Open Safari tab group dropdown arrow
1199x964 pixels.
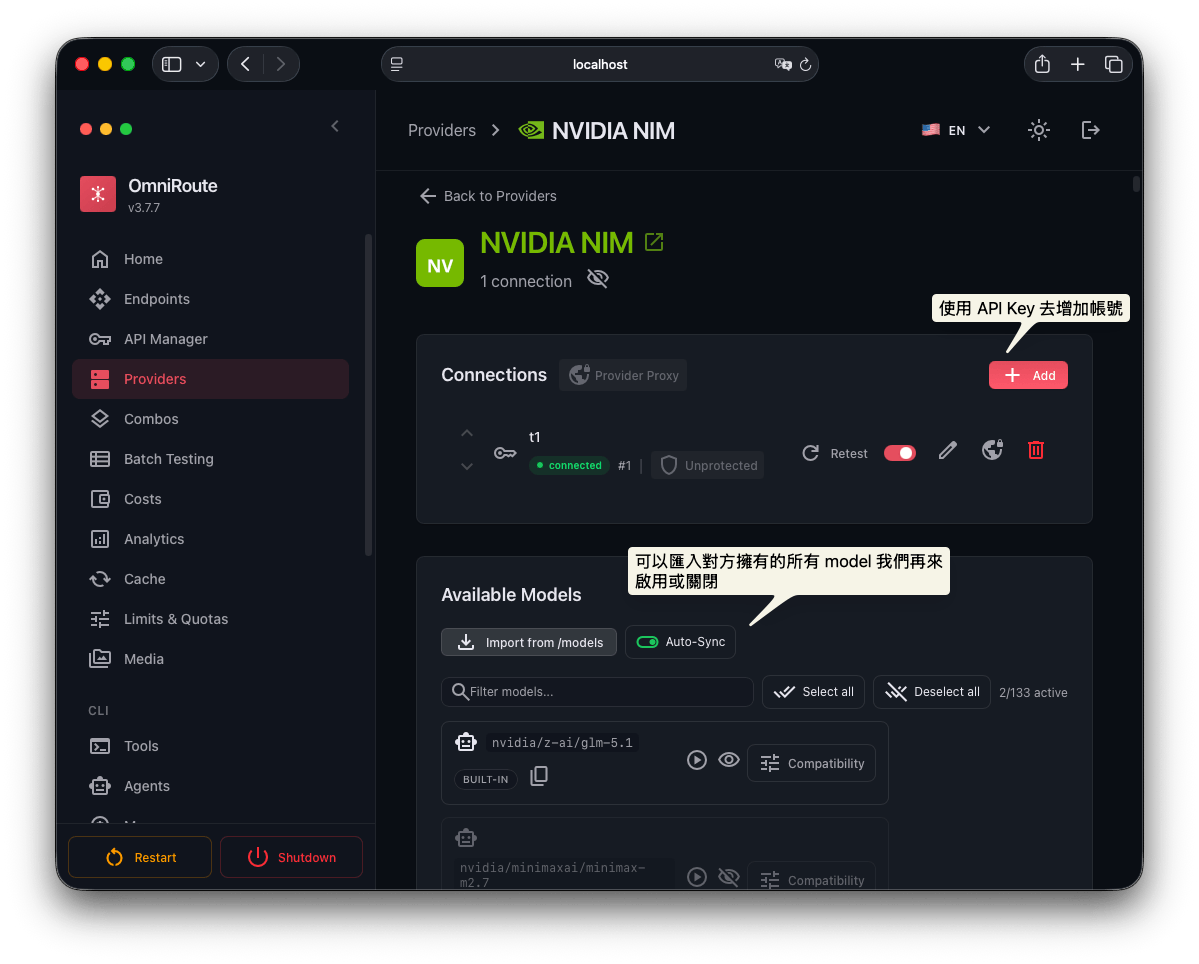click(200, 64)
